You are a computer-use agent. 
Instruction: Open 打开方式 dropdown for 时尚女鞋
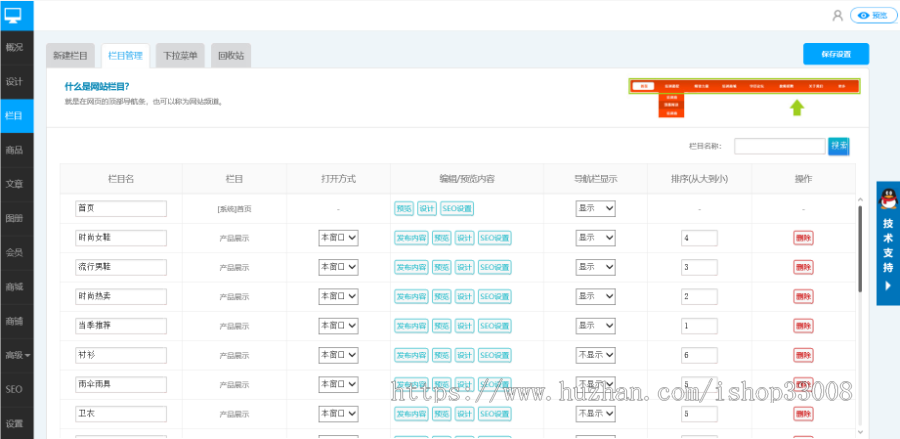coord(338,238)
